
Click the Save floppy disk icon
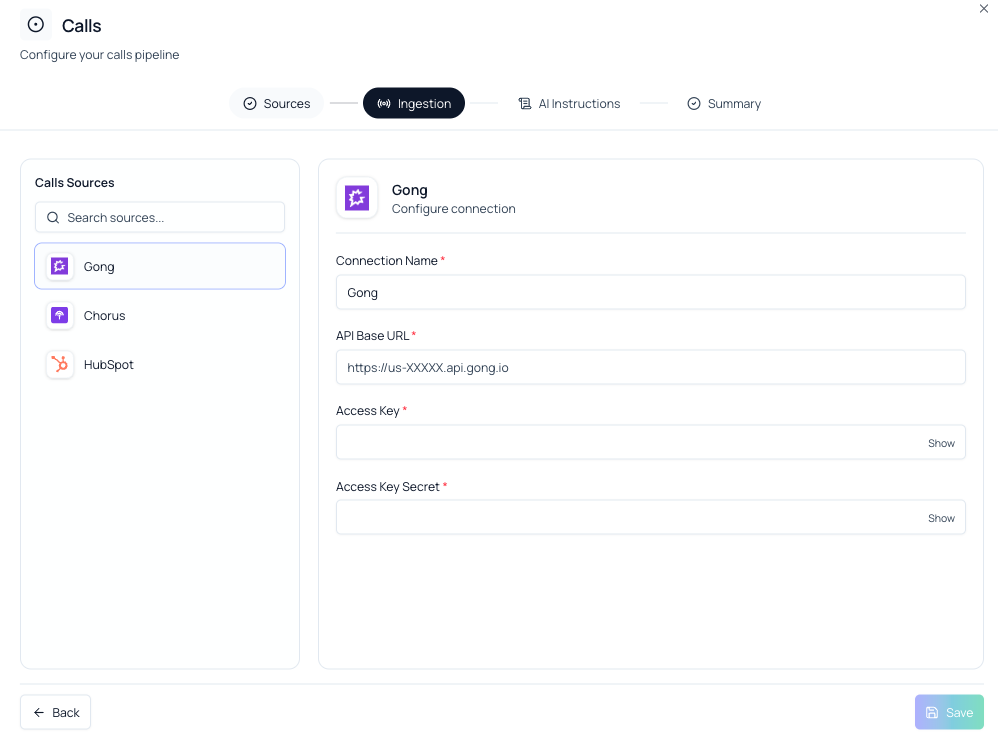pos(932,712)
